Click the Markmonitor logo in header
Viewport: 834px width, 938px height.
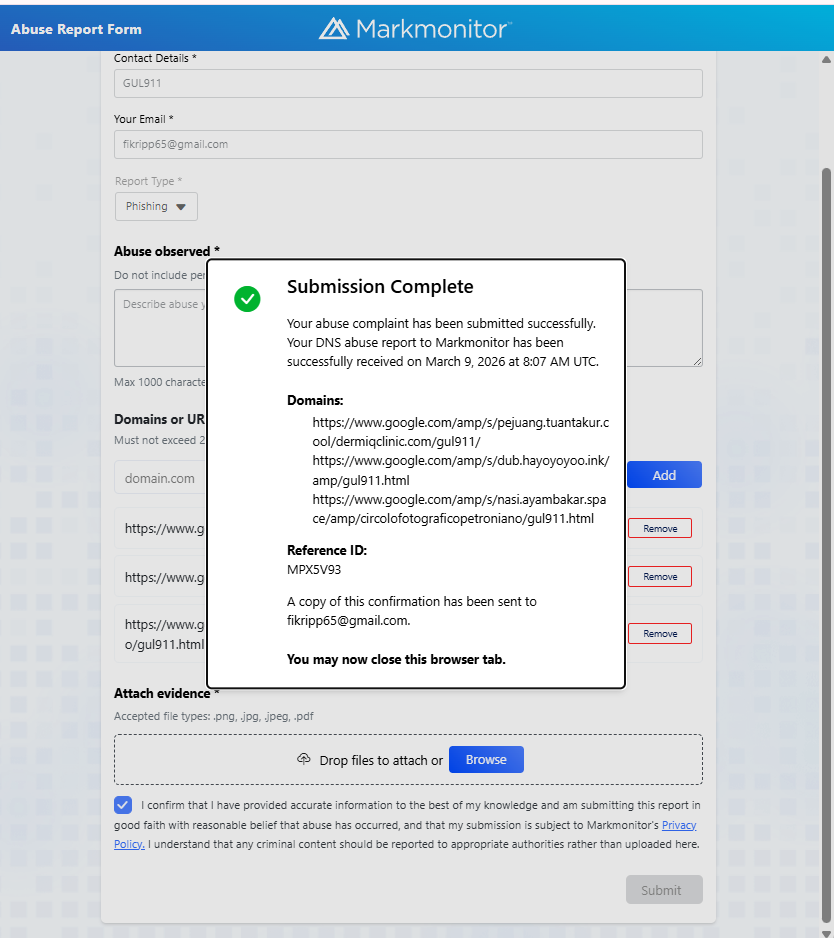(415, 28)
